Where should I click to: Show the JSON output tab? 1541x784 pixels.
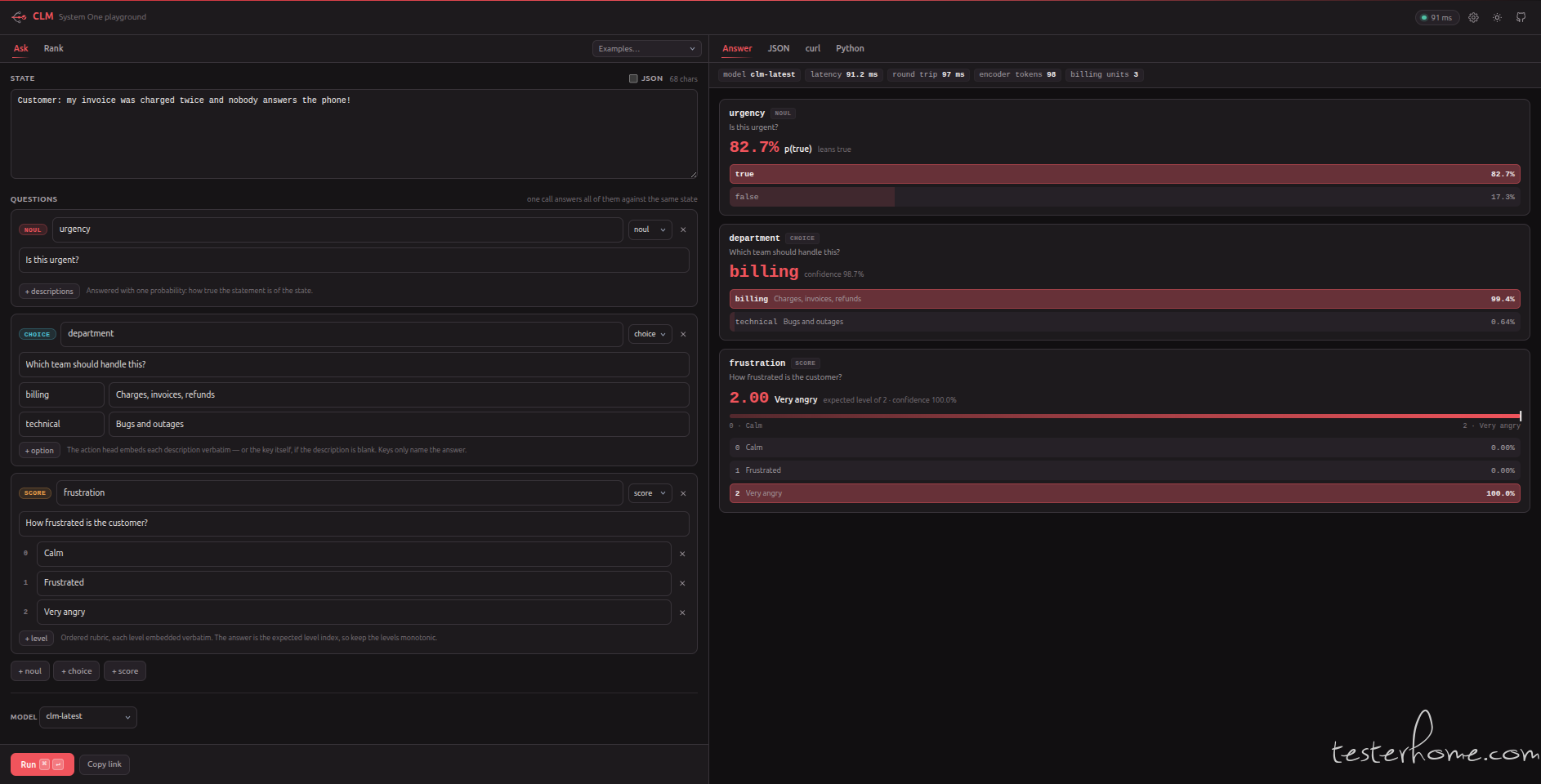pyautogui.click(x=779, y=48)
